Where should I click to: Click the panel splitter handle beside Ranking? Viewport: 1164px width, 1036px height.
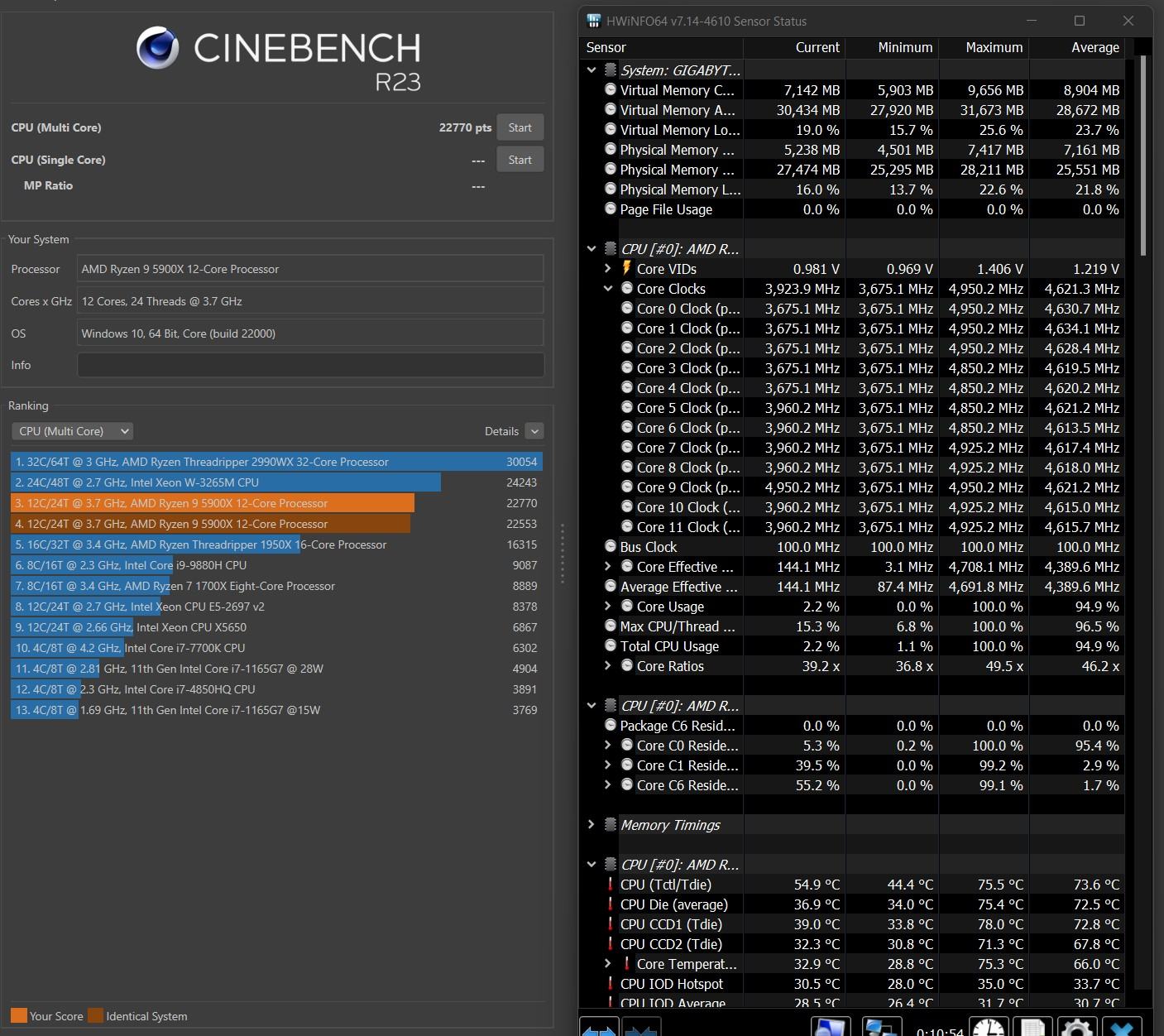pyautogui.click(x=563, y=554)
